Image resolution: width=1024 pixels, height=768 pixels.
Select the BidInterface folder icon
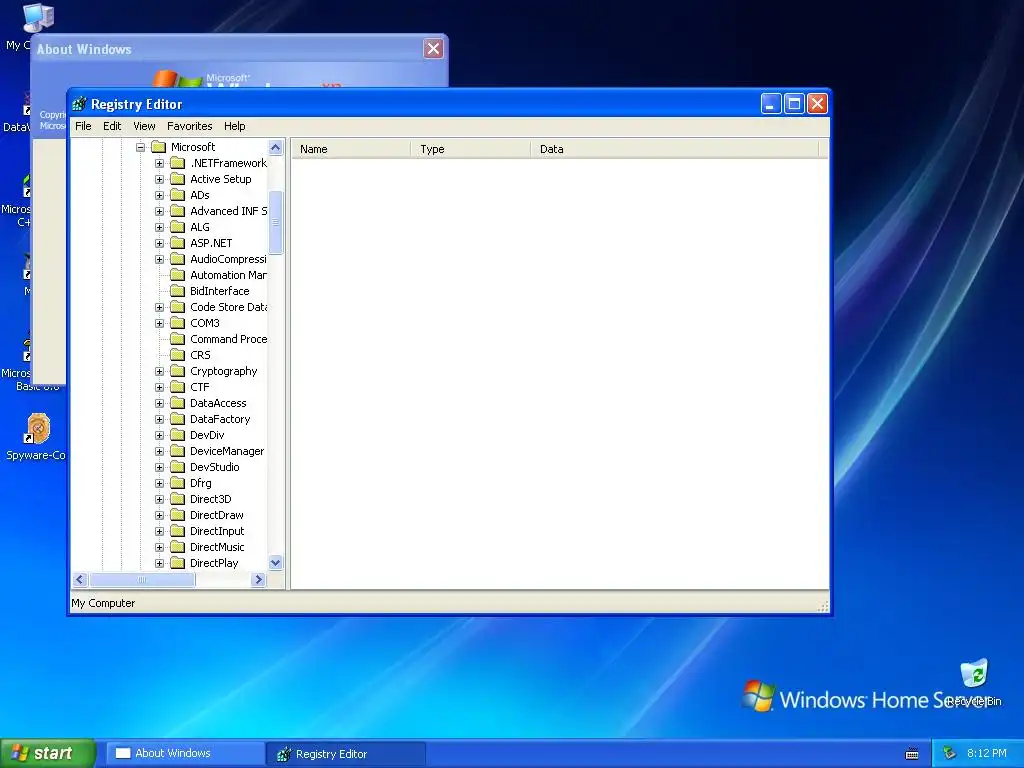pyautogui.click(x=178, y=291)
